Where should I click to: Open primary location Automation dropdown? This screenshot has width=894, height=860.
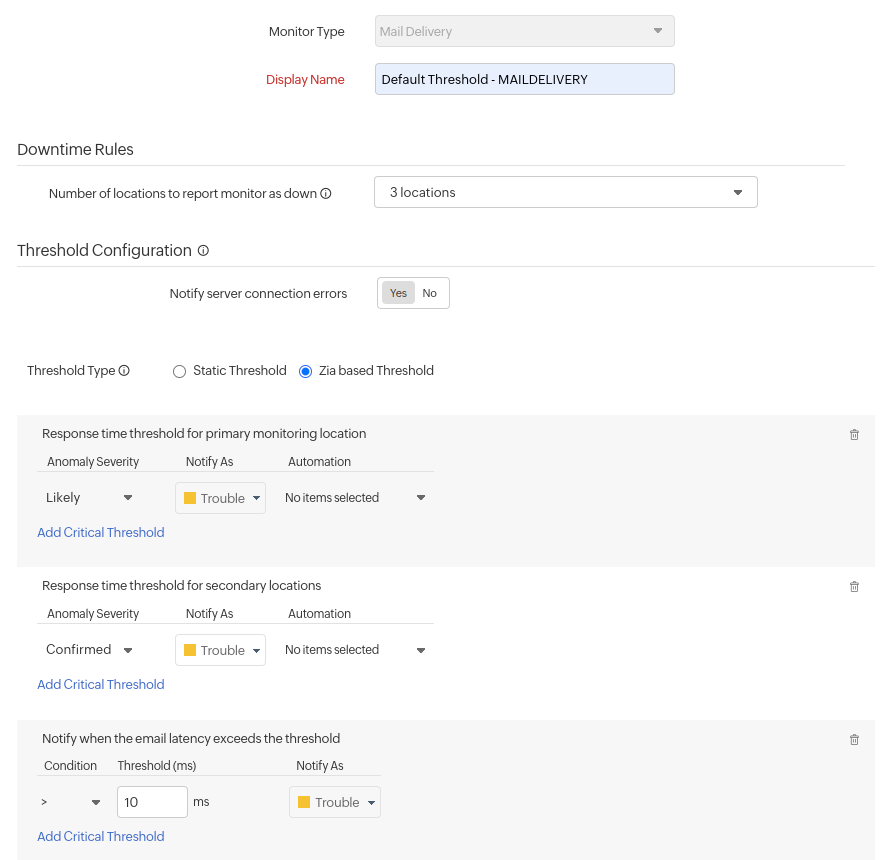click(x=355, y=498)
